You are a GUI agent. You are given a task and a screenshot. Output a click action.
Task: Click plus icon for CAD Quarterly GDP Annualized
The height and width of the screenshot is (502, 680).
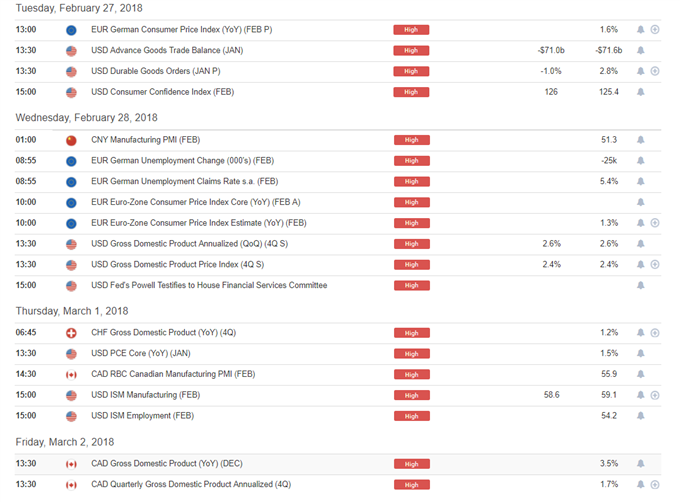(655, 485)
